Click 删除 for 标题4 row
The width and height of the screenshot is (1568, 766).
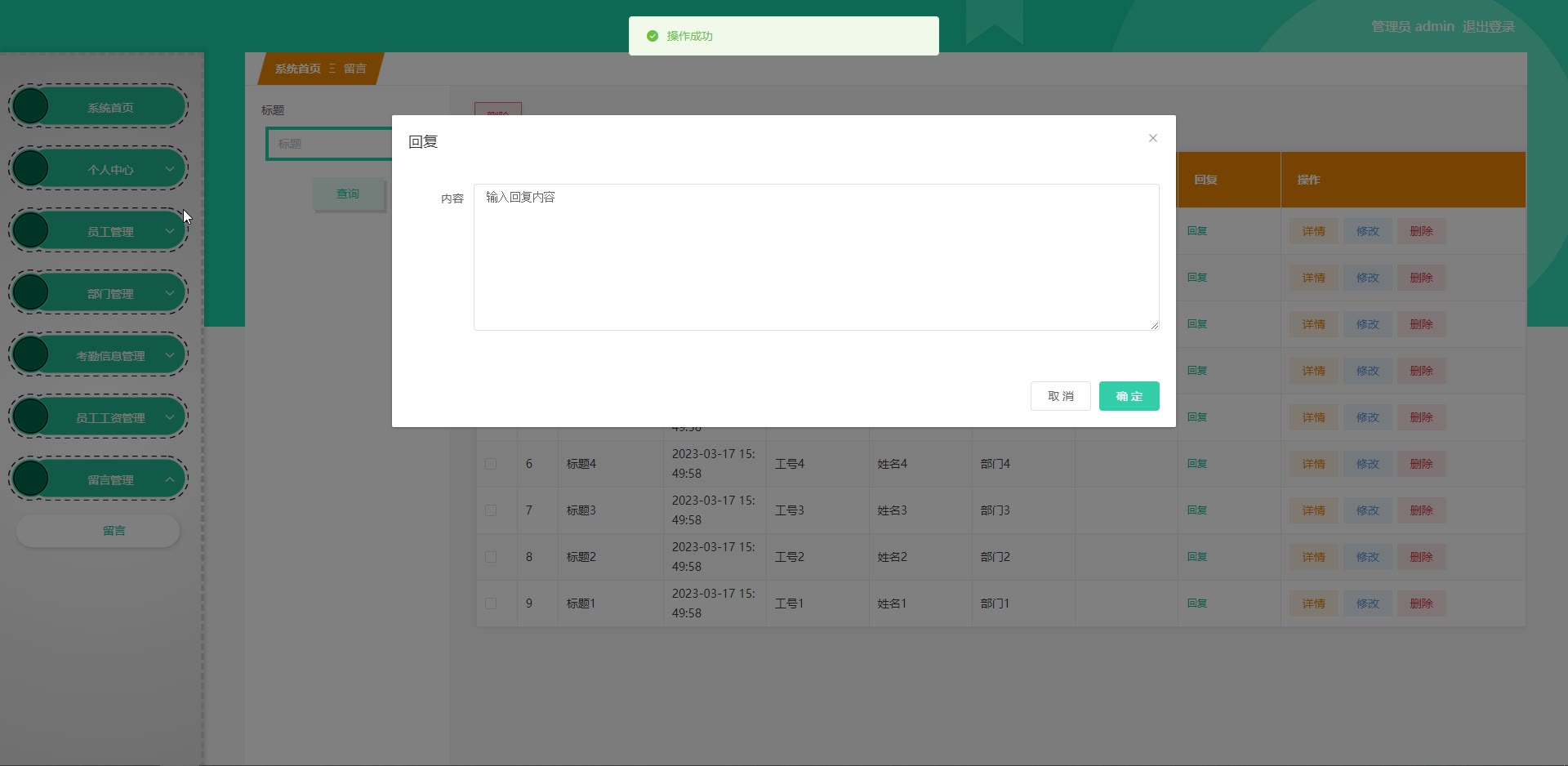(1421, 464)
